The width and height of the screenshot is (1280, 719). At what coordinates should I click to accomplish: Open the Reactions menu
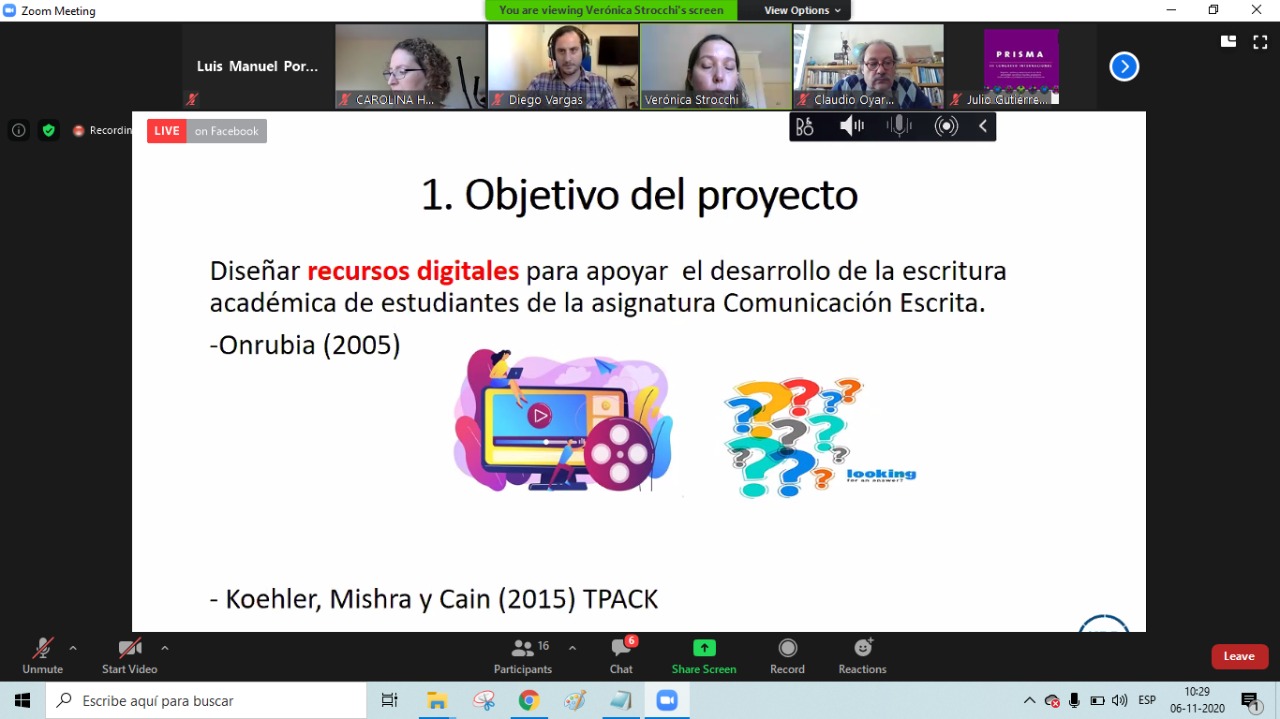click(x=862, y=655)
